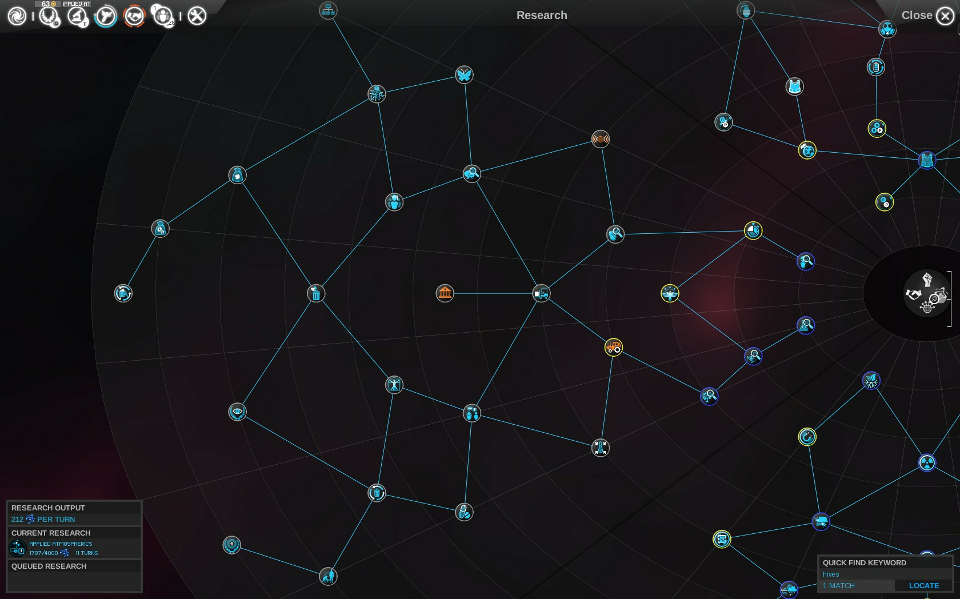Select the yellow-ringed face technology node
Viewport: 960px width, 600px height.
click(808, 150)
